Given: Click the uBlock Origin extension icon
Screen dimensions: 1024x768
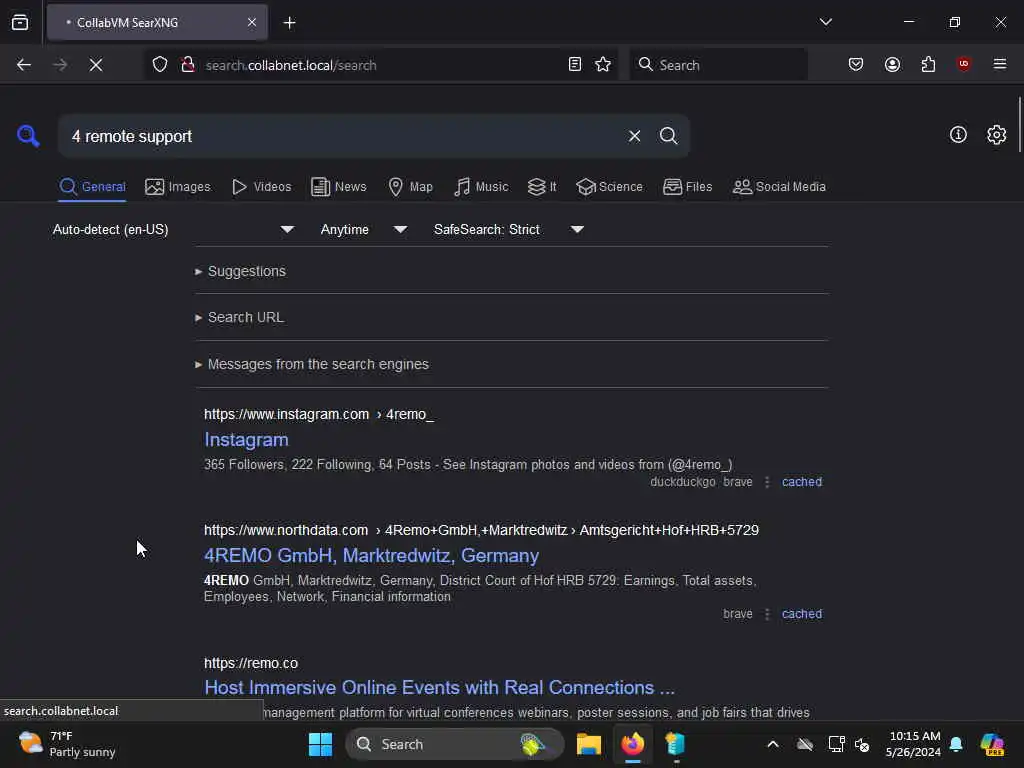Looking at the screenshot, I should [x=963, y=64].
